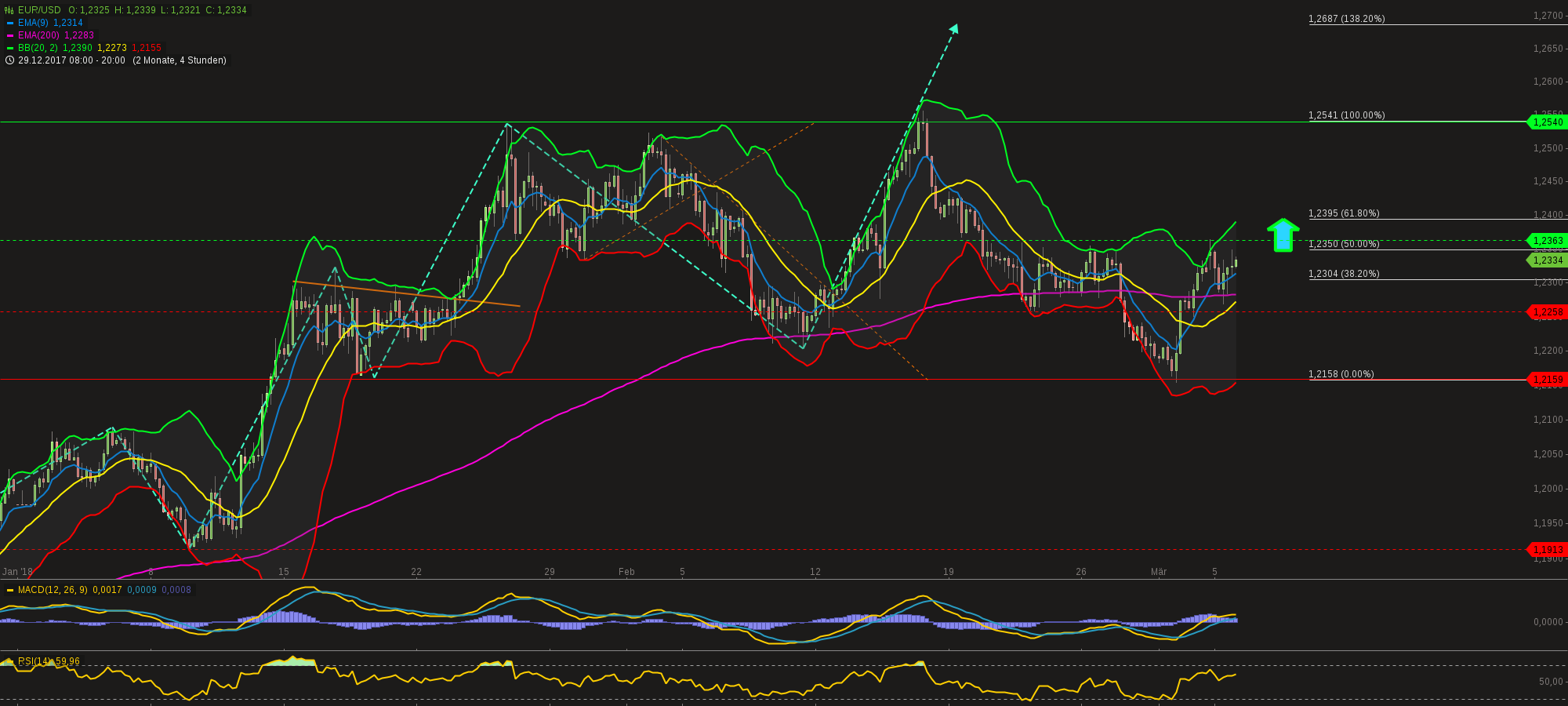Screen dimensions: 1568x706
Task: Click the date axis label 12
Action: tap(815, 572)
